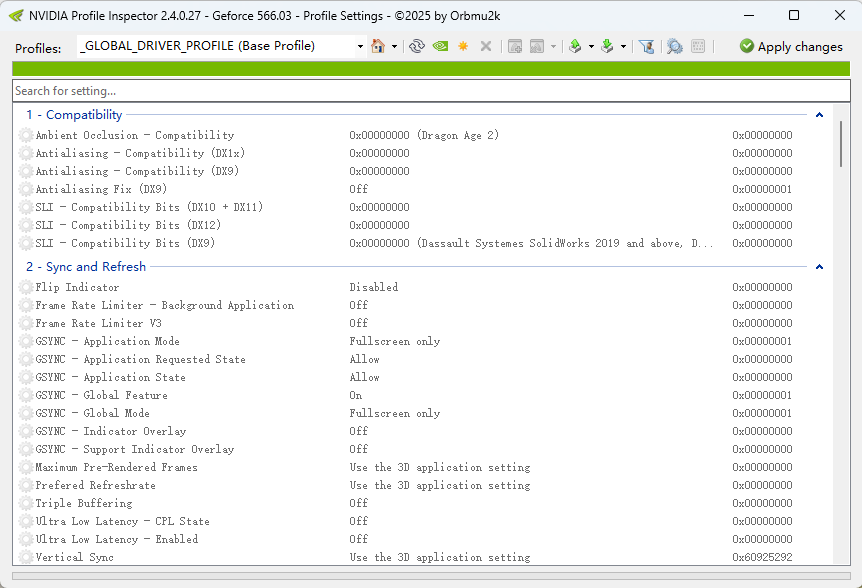Open the search settings magnifier icon
The width and height of the screenshot is (862, 588).
(675, 46)
